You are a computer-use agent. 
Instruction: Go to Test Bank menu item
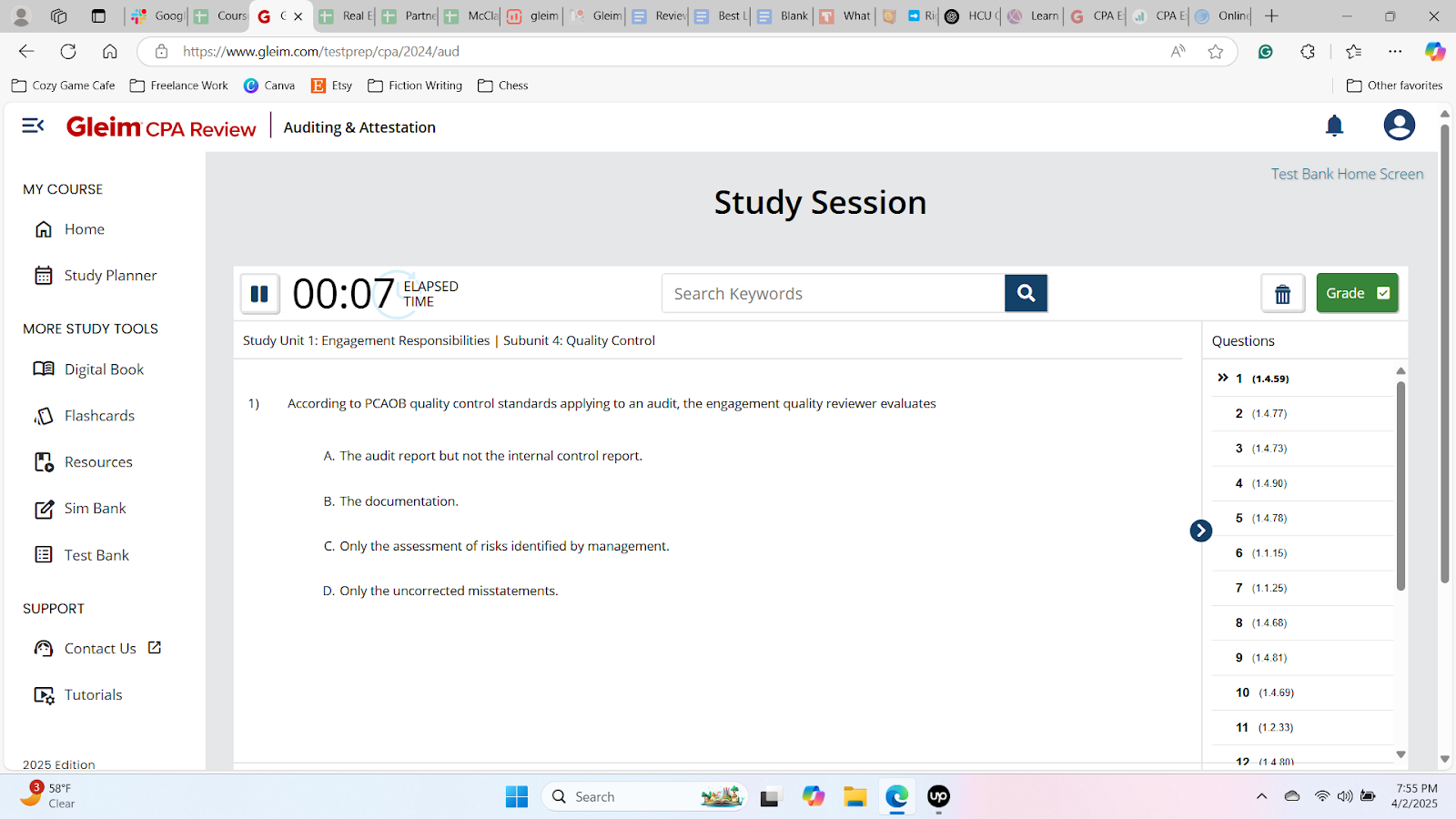click(x=96, y=555)
